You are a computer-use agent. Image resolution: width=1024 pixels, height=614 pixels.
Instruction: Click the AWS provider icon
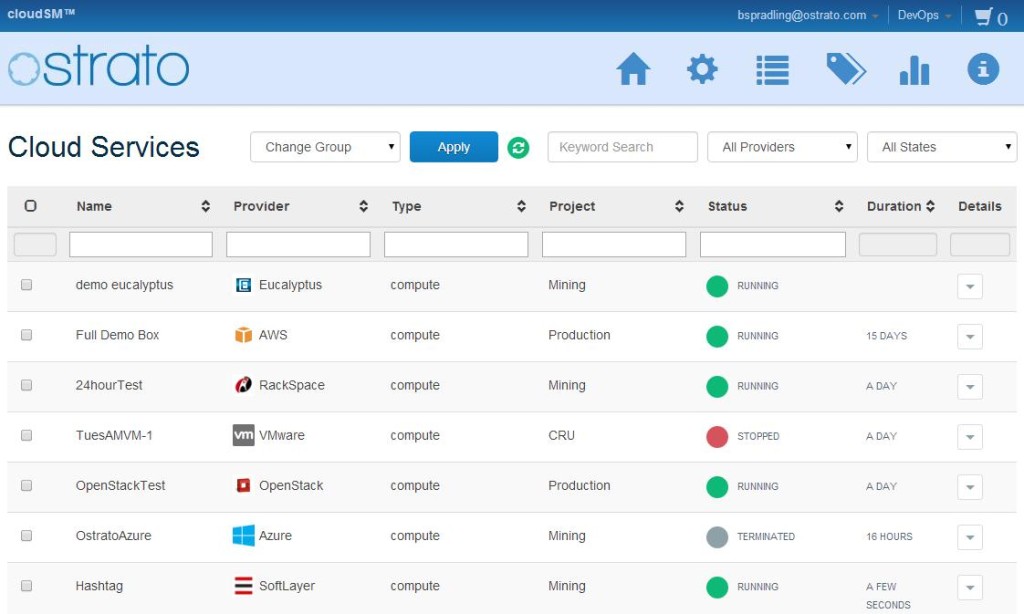coord(243,335)
